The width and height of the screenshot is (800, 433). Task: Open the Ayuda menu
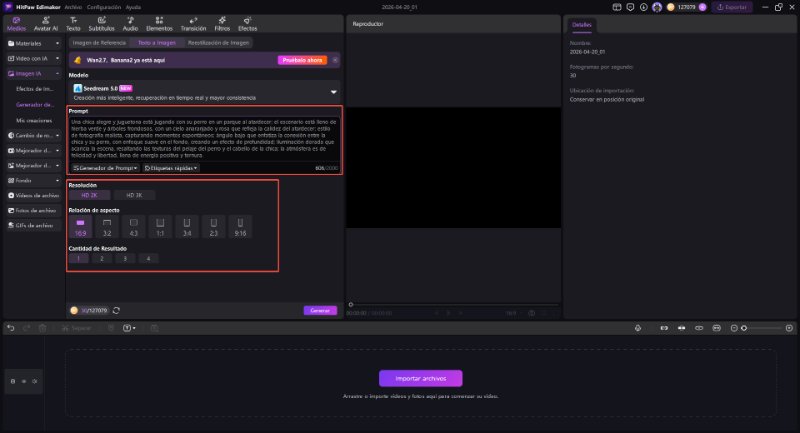133,7
